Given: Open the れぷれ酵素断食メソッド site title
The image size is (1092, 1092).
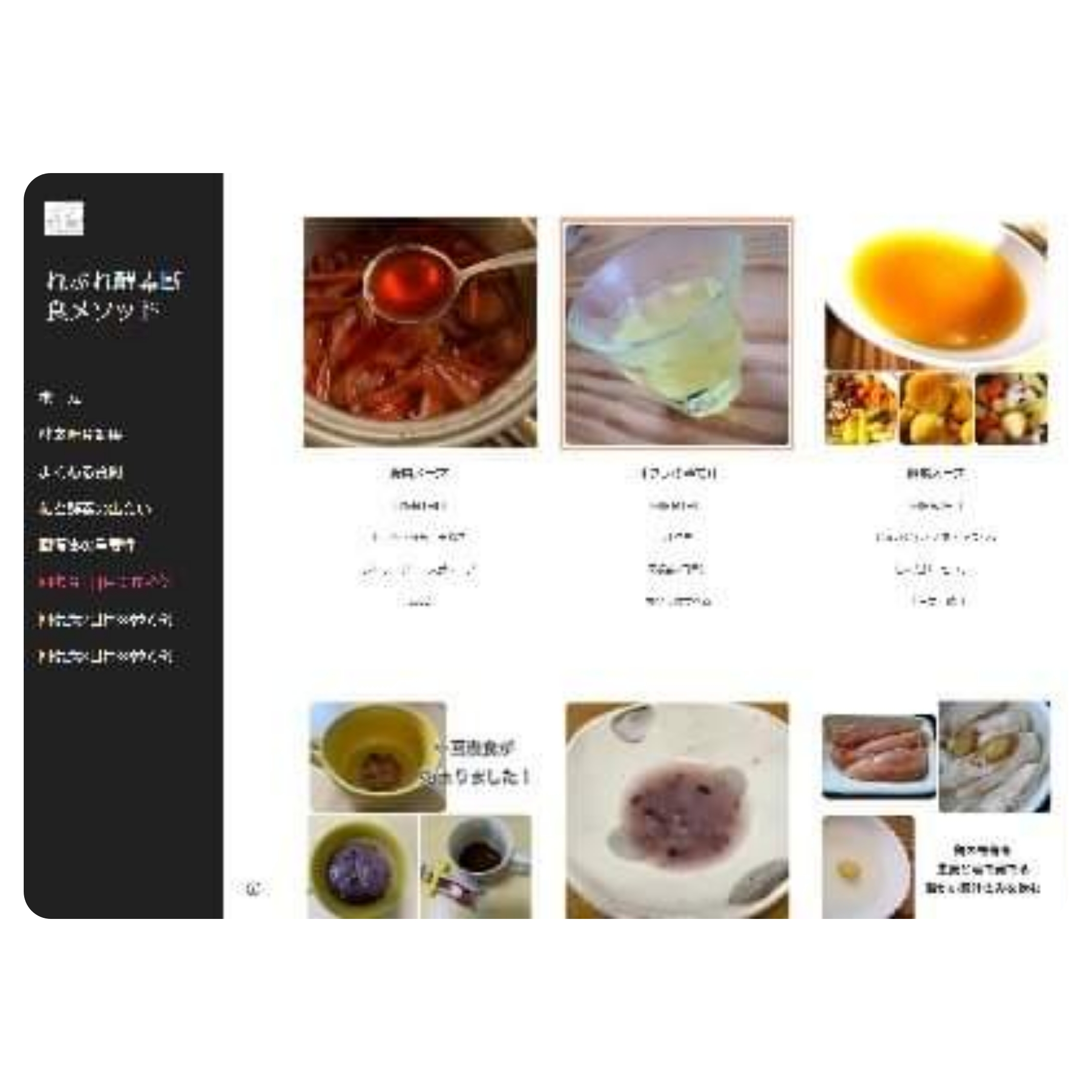Looking at the screenshot, I should [114, 296].
